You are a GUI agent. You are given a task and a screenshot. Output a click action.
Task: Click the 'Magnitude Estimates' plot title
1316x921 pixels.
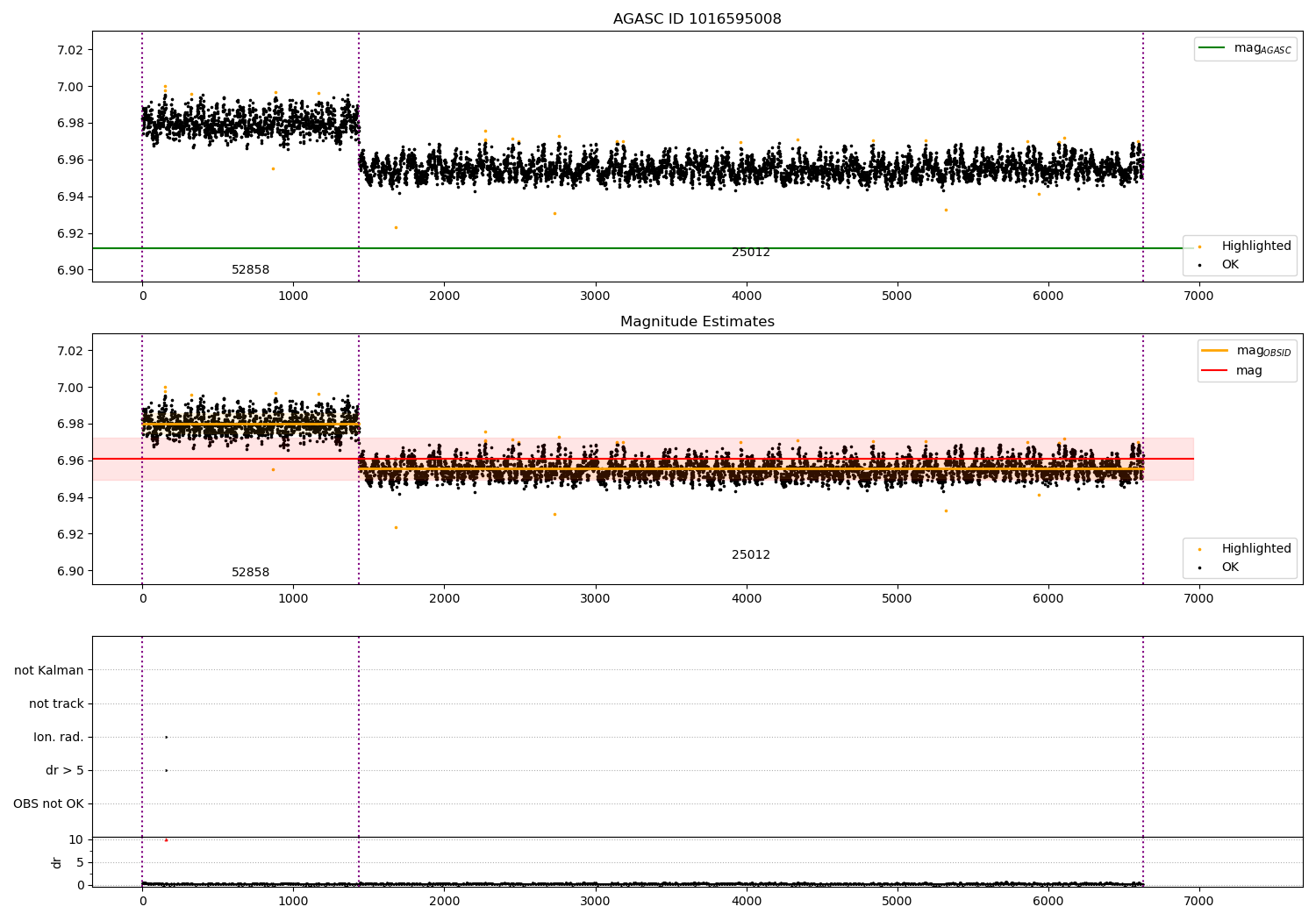697,322
